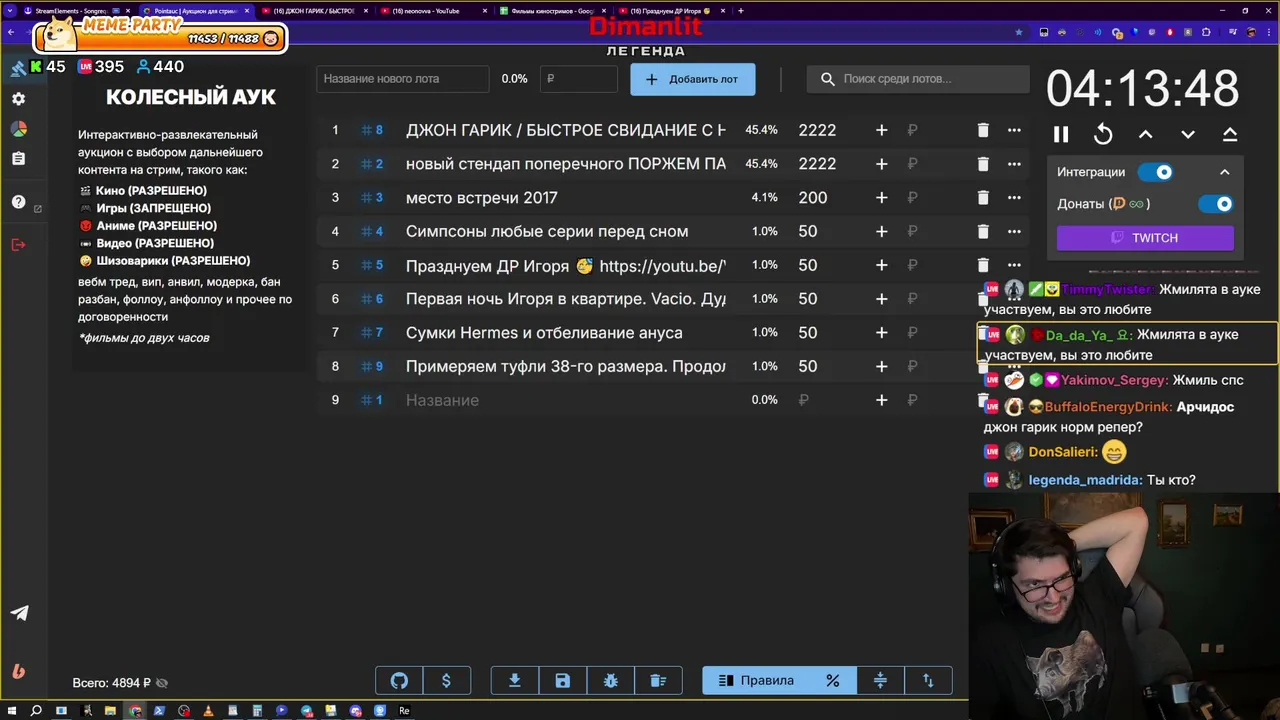Click the 2222 amount of ДЖОН ГАРИК lot
The image size is (1280, 720).
click(x=817, y=130)
